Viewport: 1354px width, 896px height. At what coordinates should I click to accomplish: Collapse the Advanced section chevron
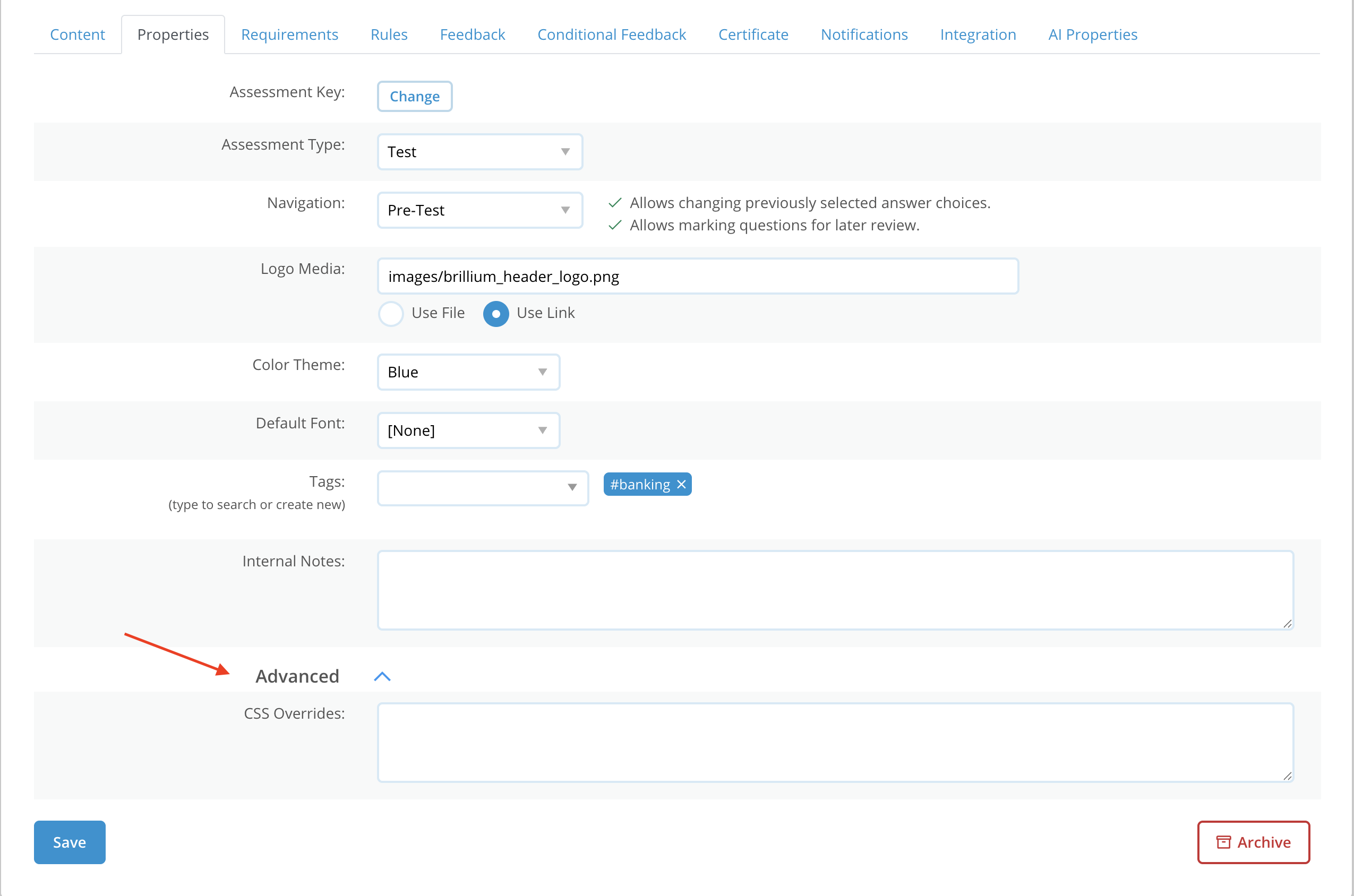pyautogui.click(x=382, y=677)
